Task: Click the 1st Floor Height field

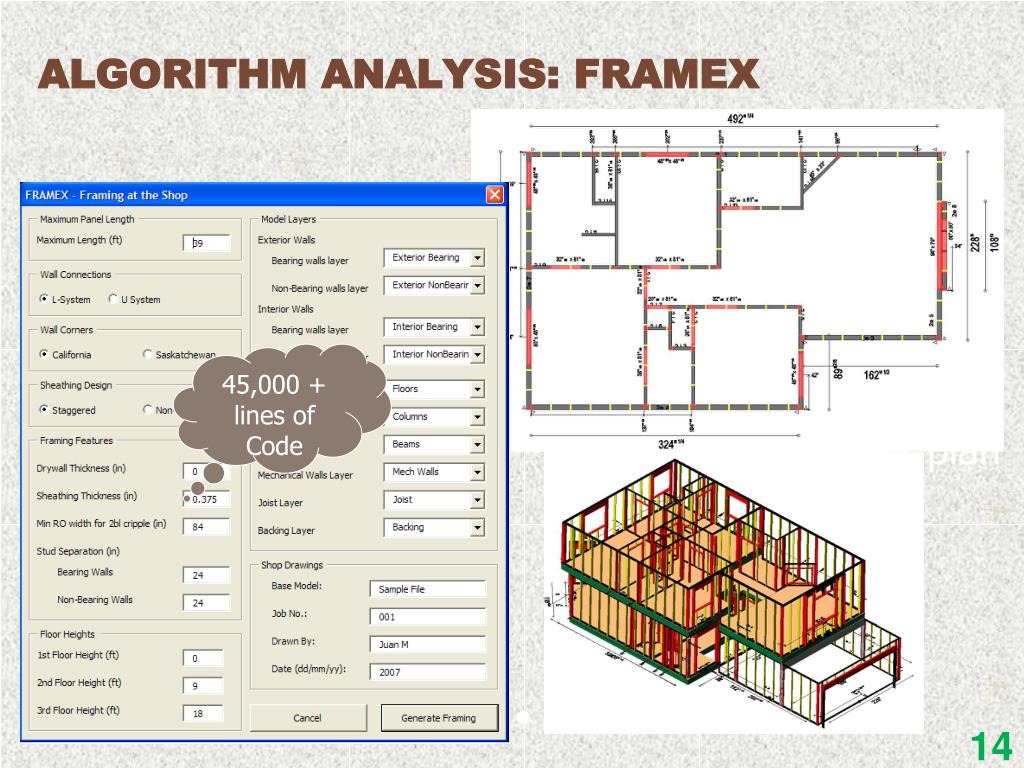Action: [x=203, y=658]
